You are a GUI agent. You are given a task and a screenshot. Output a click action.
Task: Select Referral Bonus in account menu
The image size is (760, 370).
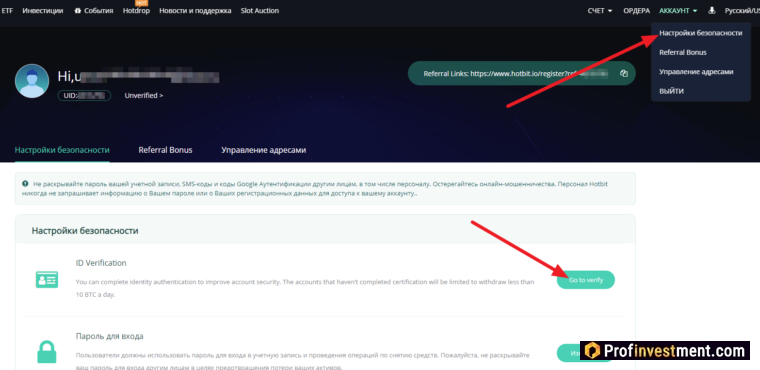point(682,52)
